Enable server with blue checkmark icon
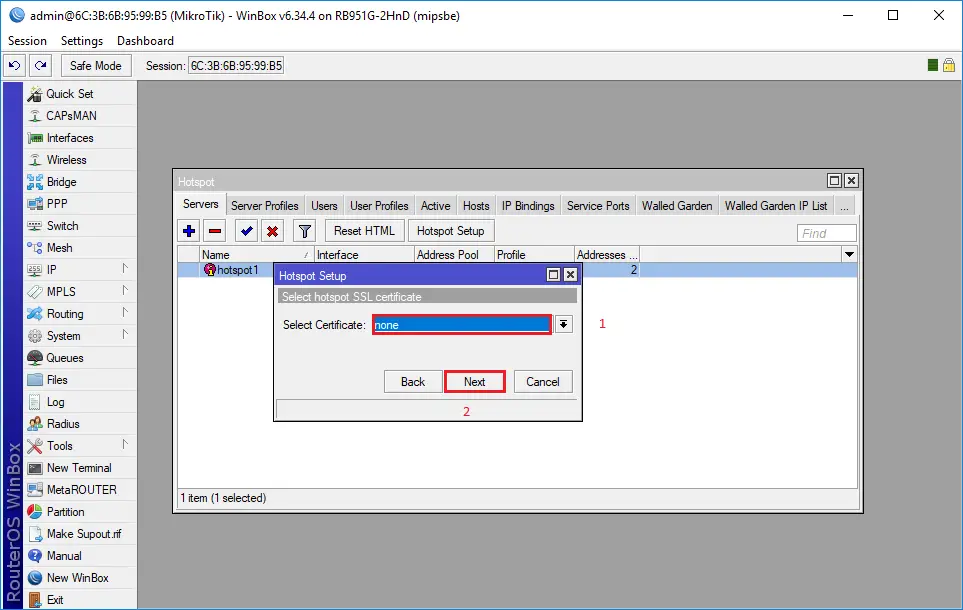This screenshot has height=610, width=963. [x=247, y=231]
